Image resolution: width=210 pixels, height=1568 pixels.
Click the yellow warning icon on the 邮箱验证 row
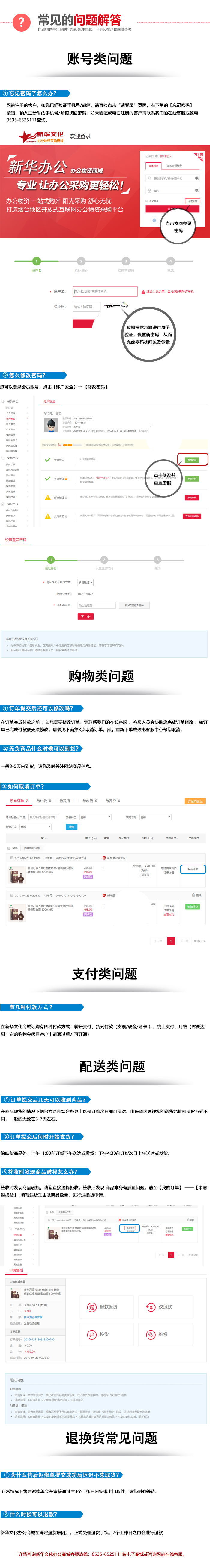pos(47,497)
